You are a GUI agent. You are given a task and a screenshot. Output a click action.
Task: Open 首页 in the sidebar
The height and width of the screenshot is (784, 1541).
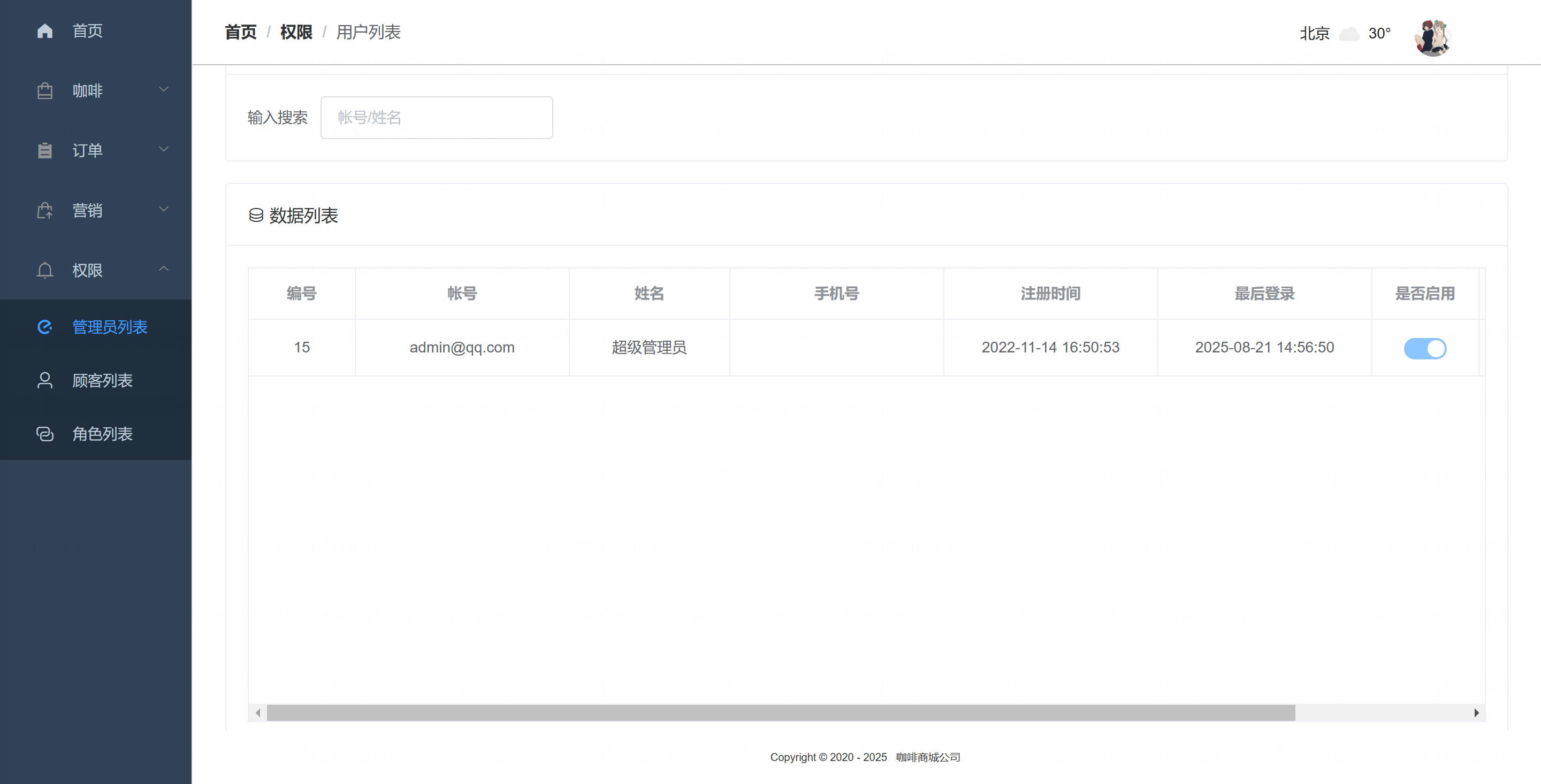coord(96,30)
